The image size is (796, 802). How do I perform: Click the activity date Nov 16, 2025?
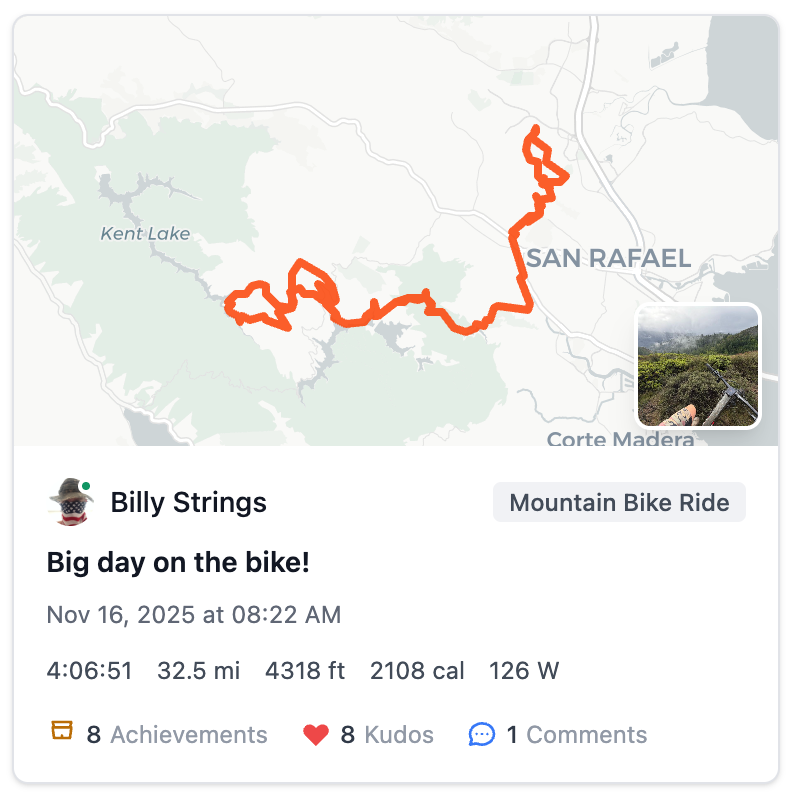tap(194, 614)
